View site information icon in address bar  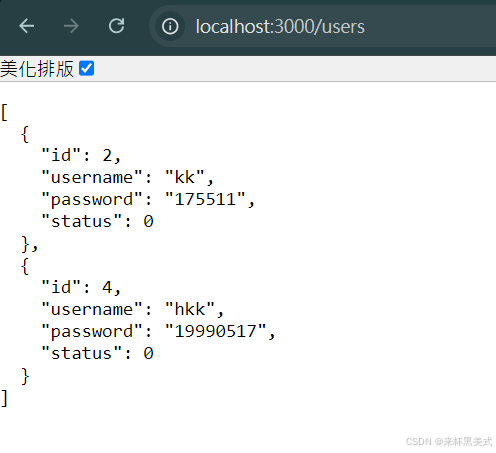[x=170, y=26]
